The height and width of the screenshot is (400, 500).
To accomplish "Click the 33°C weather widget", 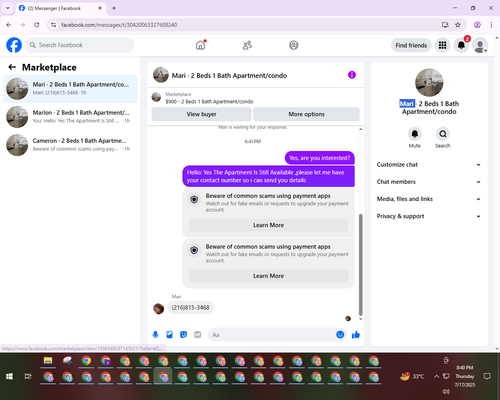I will (413, 376).
